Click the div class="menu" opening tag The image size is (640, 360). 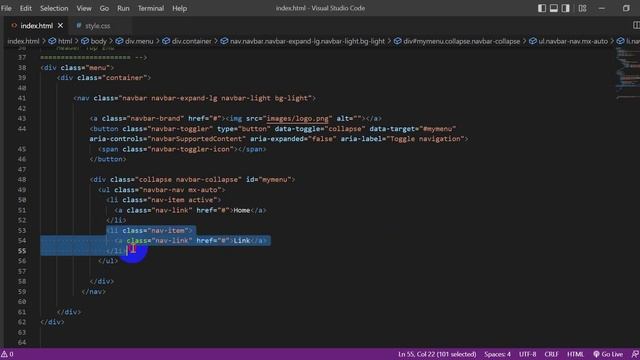click(x=77, y=68)
